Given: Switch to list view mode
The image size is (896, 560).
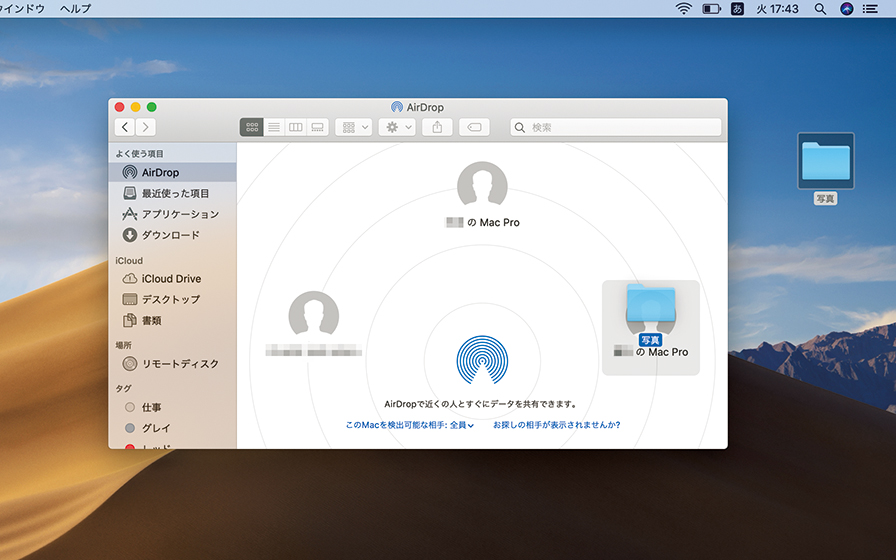Looking at the screenshot, I should [273, 127].
